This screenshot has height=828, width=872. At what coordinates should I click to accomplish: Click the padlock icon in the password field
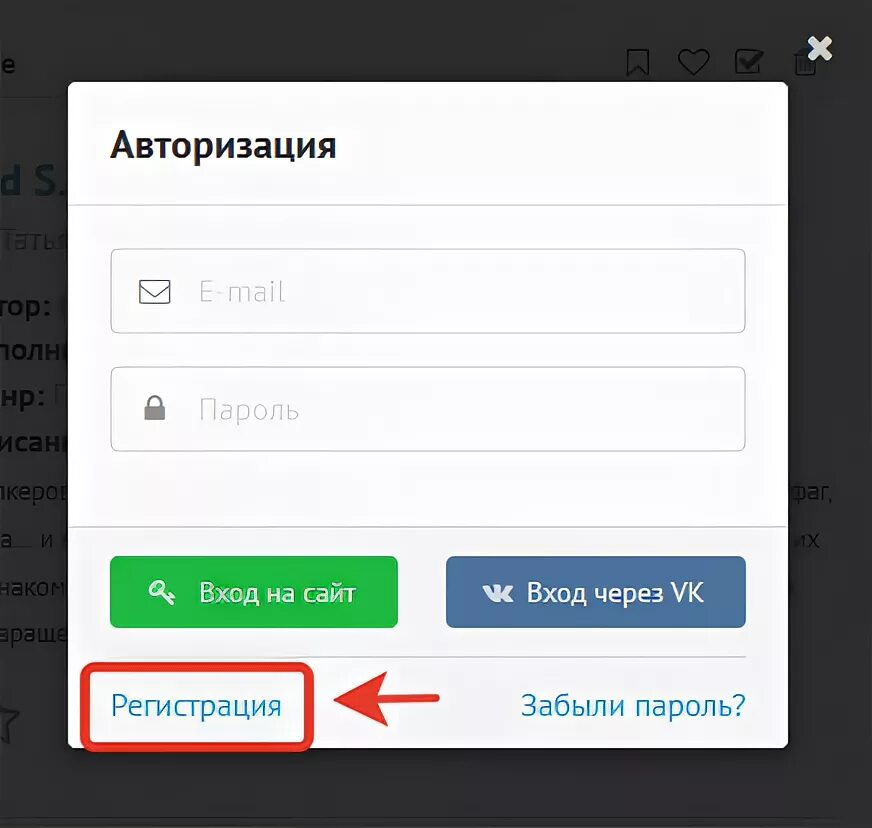(155, 408)
